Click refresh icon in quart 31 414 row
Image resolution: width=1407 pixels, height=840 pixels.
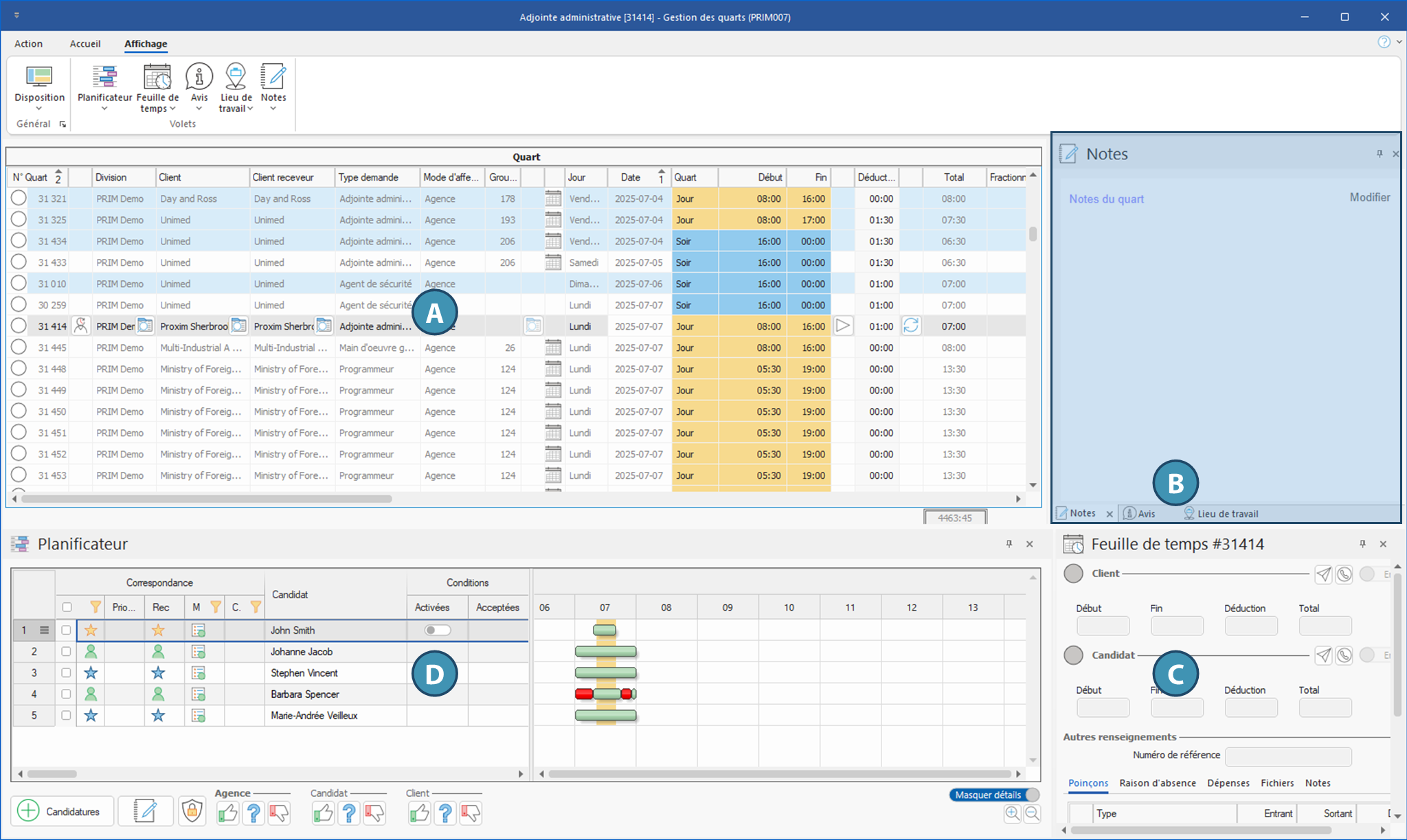click(x=911, y=326)
